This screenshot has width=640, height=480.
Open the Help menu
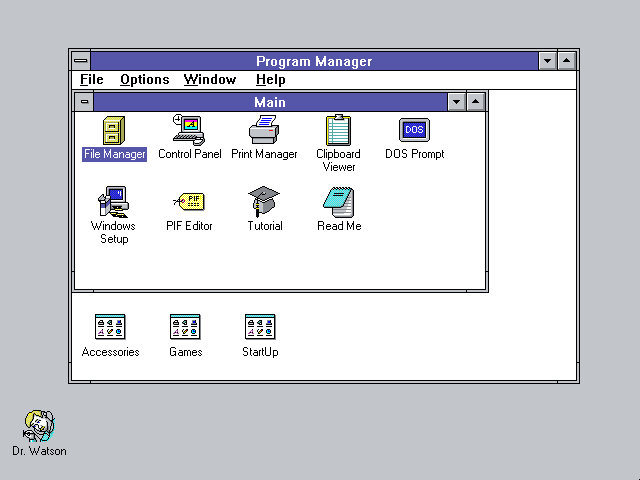click(x=270, y=80)
